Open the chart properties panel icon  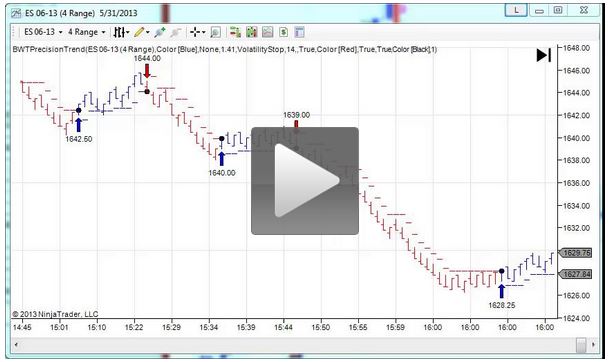point(299,32)
